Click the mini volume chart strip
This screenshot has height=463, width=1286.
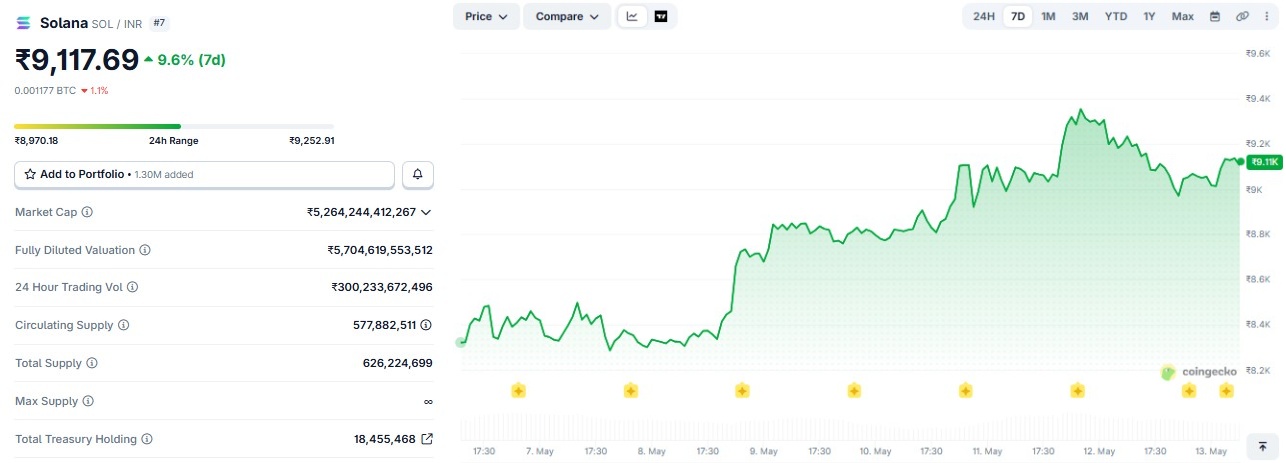pyautogui.click(x=848, y=427)
